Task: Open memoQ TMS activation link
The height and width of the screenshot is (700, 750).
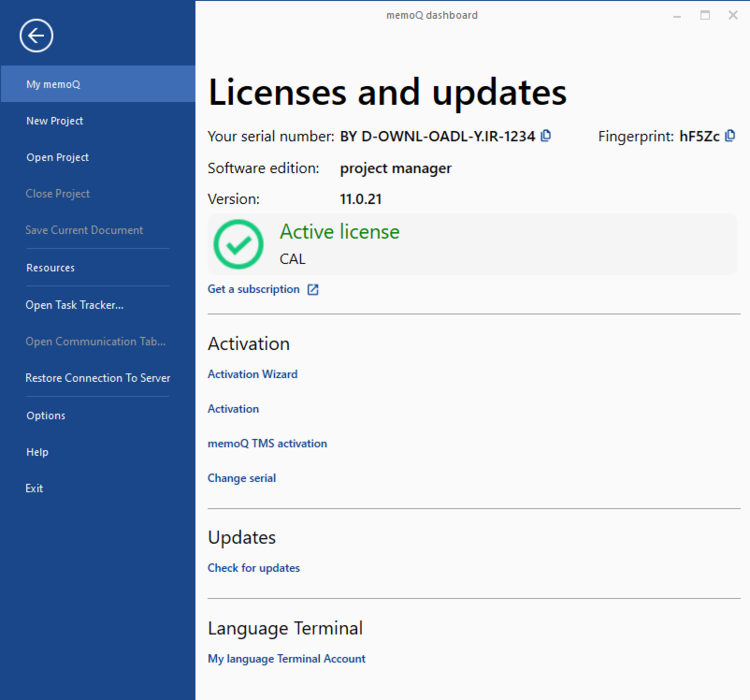Action: [267, 443]
